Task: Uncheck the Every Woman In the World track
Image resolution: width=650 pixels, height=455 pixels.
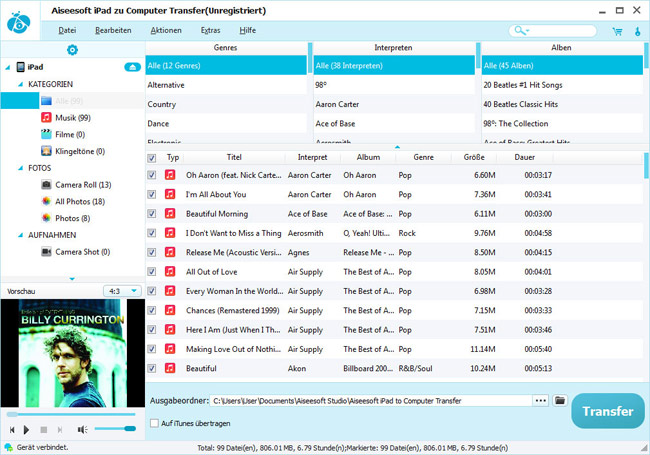Action: (152, 291)
